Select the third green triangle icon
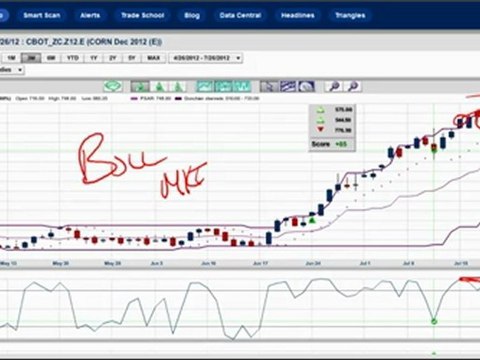The height and width of the screenshot is (360, 480). (x=178, y=87)
